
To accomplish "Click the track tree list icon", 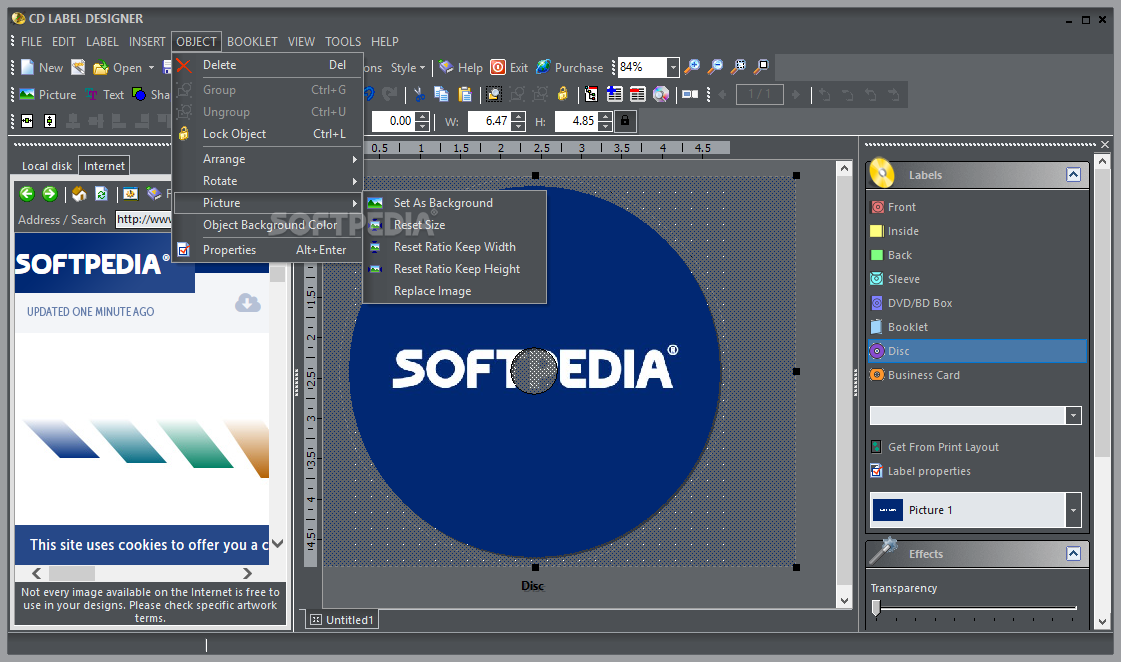I will [591, 94].
